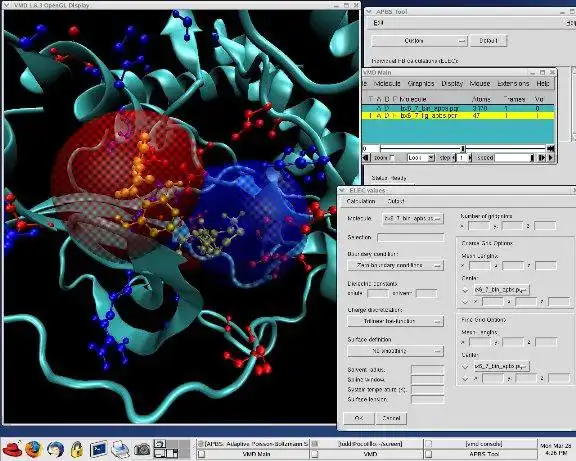Viewport: 576px width, 461px height.
Task: Click the padlock icon in the panel
Action: click(77, 449)
